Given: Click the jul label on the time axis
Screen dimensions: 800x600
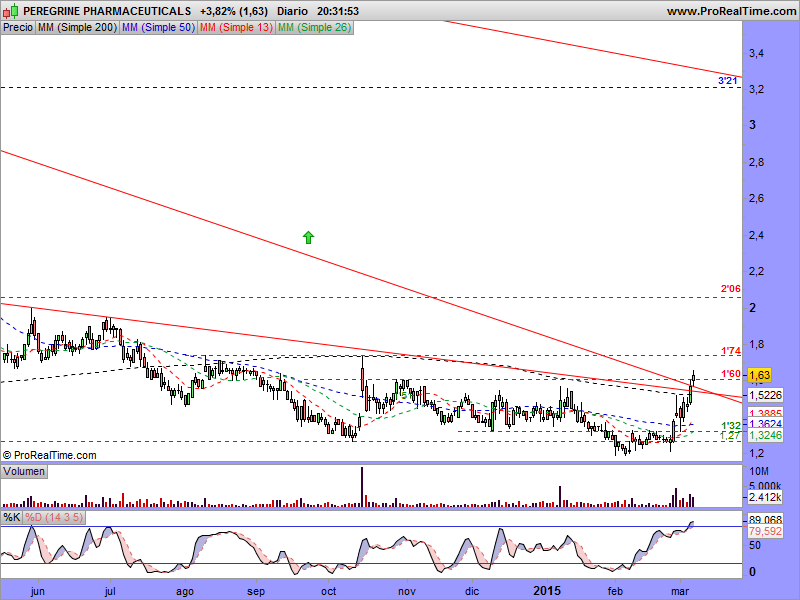Looking at the screenshot, I should (x=110, y=591).
